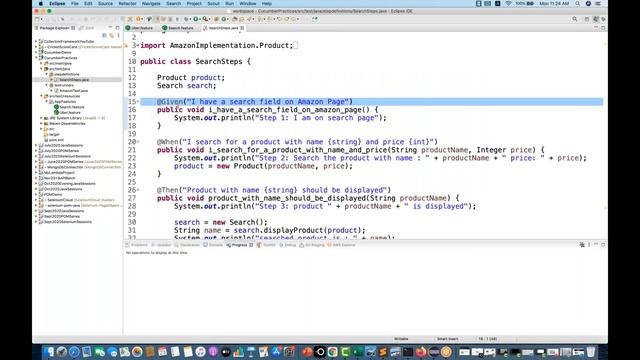The width and height of the screenshot is (640, 360).
Task: Click Remove All Finished Operations in Progress view
Action: 582,245
